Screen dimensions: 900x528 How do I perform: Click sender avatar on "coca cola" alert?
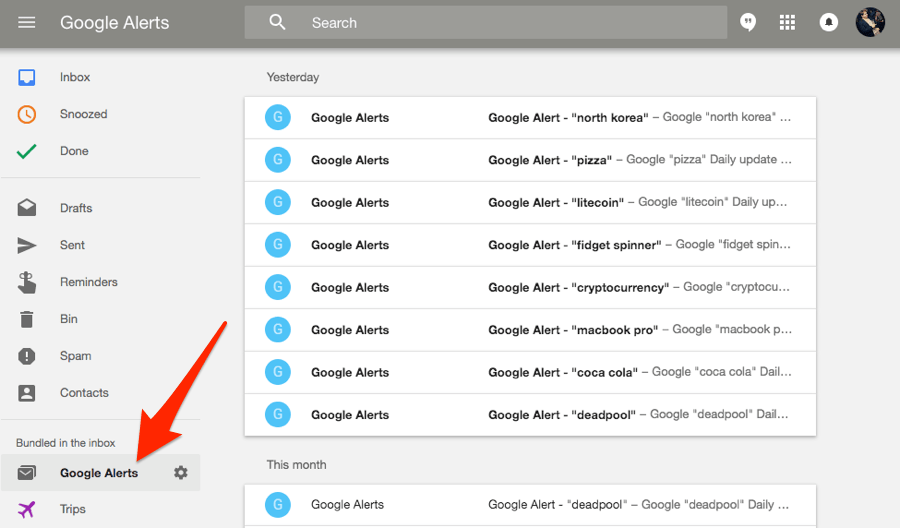pyautogui.click(x=278, y=372)
